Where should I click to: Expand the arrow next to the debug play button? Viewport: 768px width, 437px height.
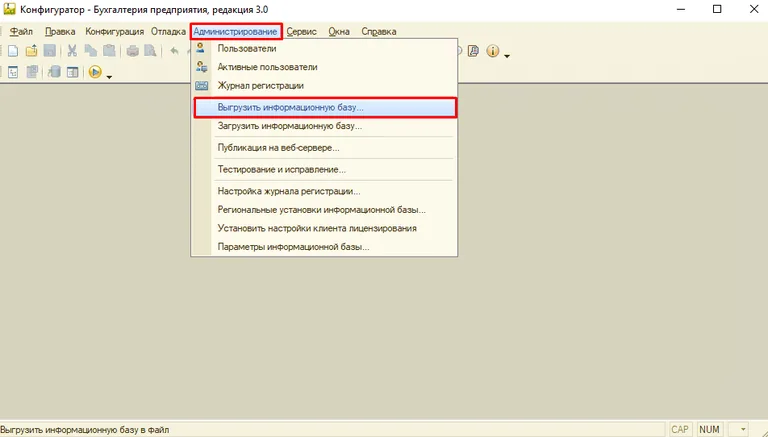(108, 74)
